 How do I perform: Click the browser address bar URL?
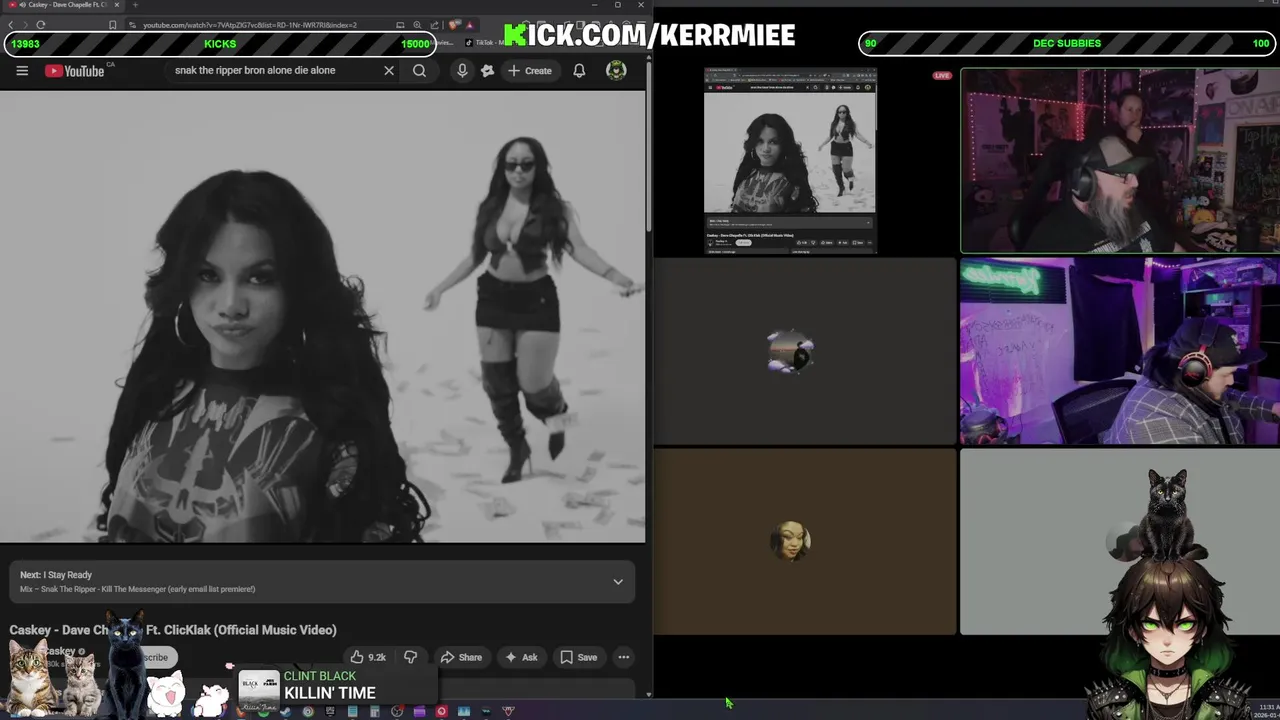tap(250, 25)
